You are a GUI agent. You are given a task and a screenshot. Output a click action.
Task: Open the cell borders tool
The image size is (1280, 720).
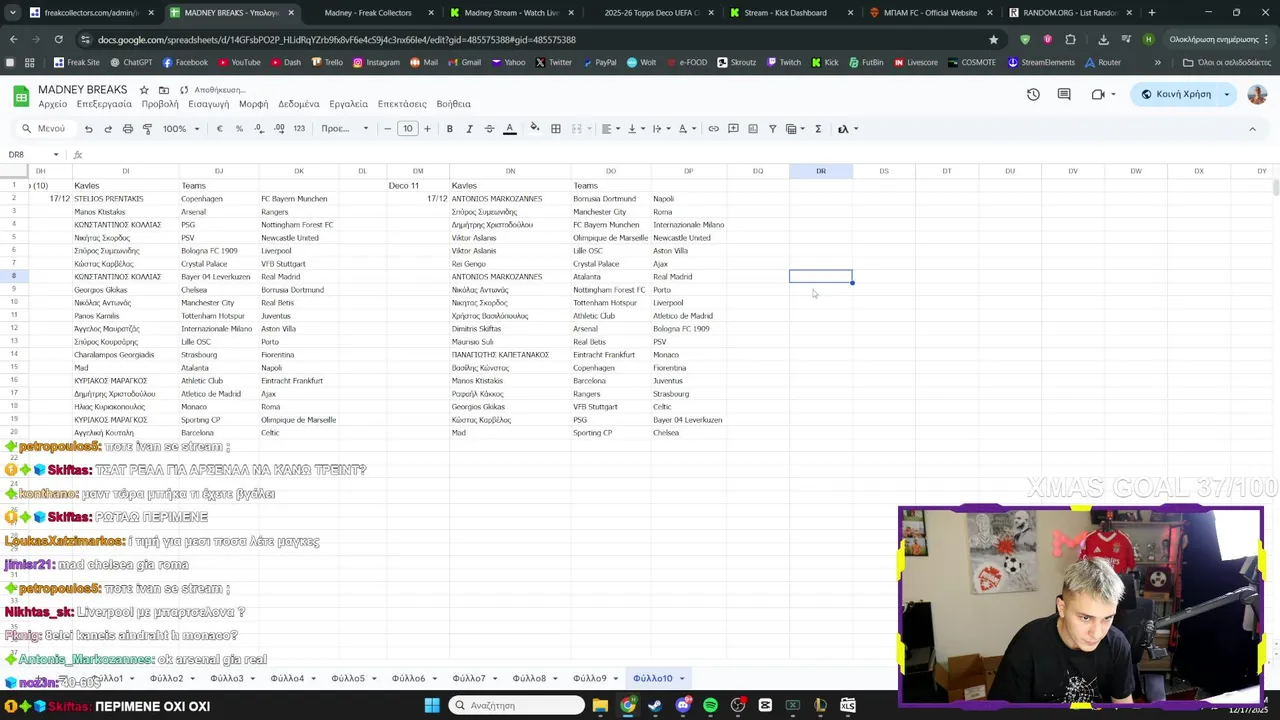point(556,129)
